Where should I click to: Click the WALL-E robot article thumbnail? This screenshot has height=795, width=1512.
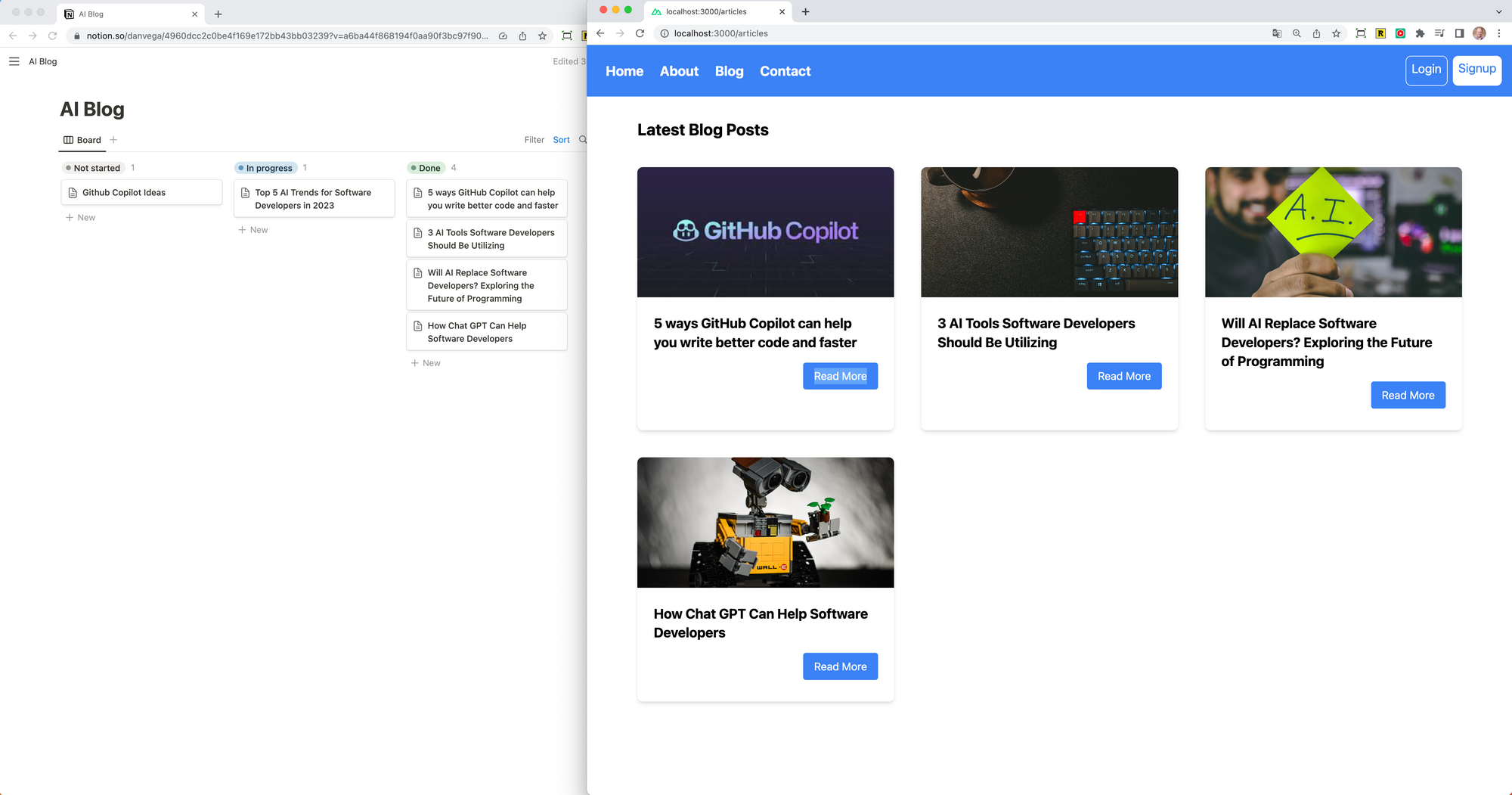(765, 522)
